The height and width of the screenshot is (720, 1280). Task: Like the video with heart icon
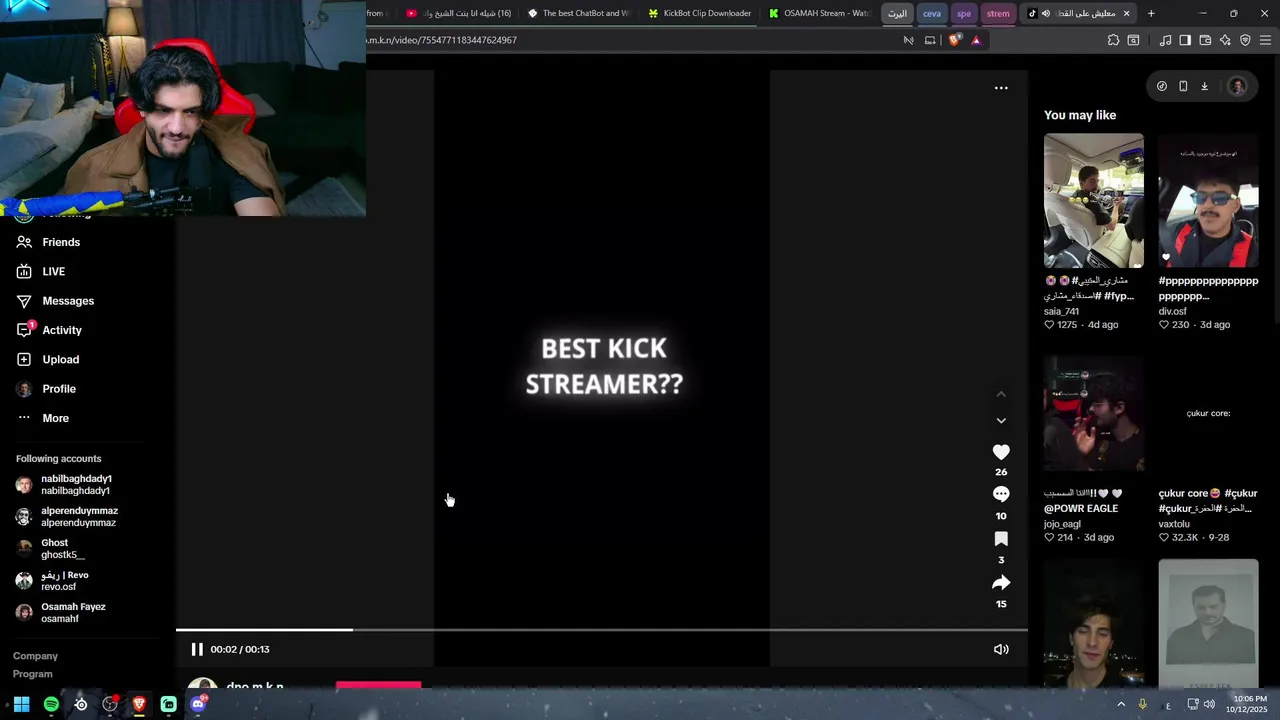1001,452
